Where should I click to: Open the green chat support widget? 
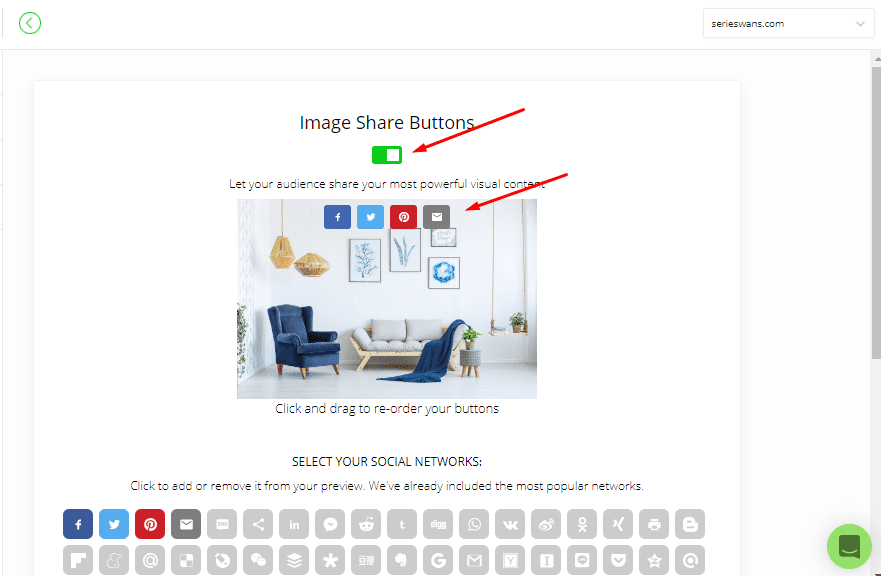click(849, 546)
